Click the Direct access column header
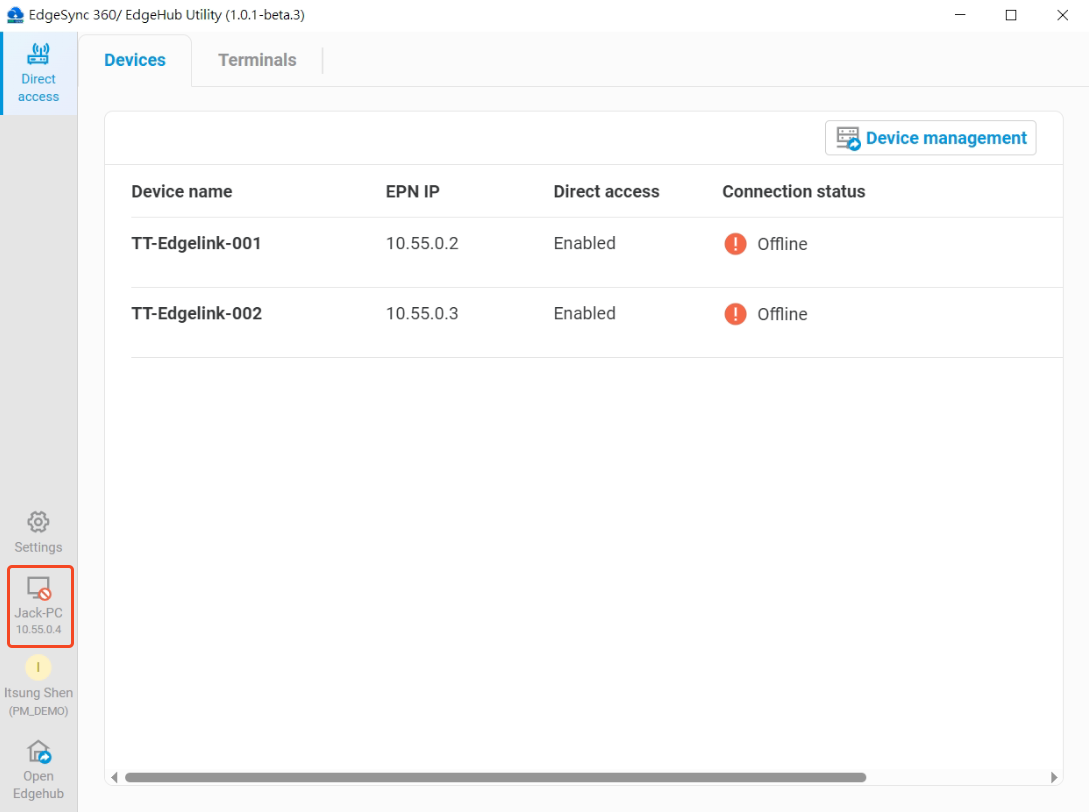This screenshot has width=1089, height=812. (x=606, y=191)
